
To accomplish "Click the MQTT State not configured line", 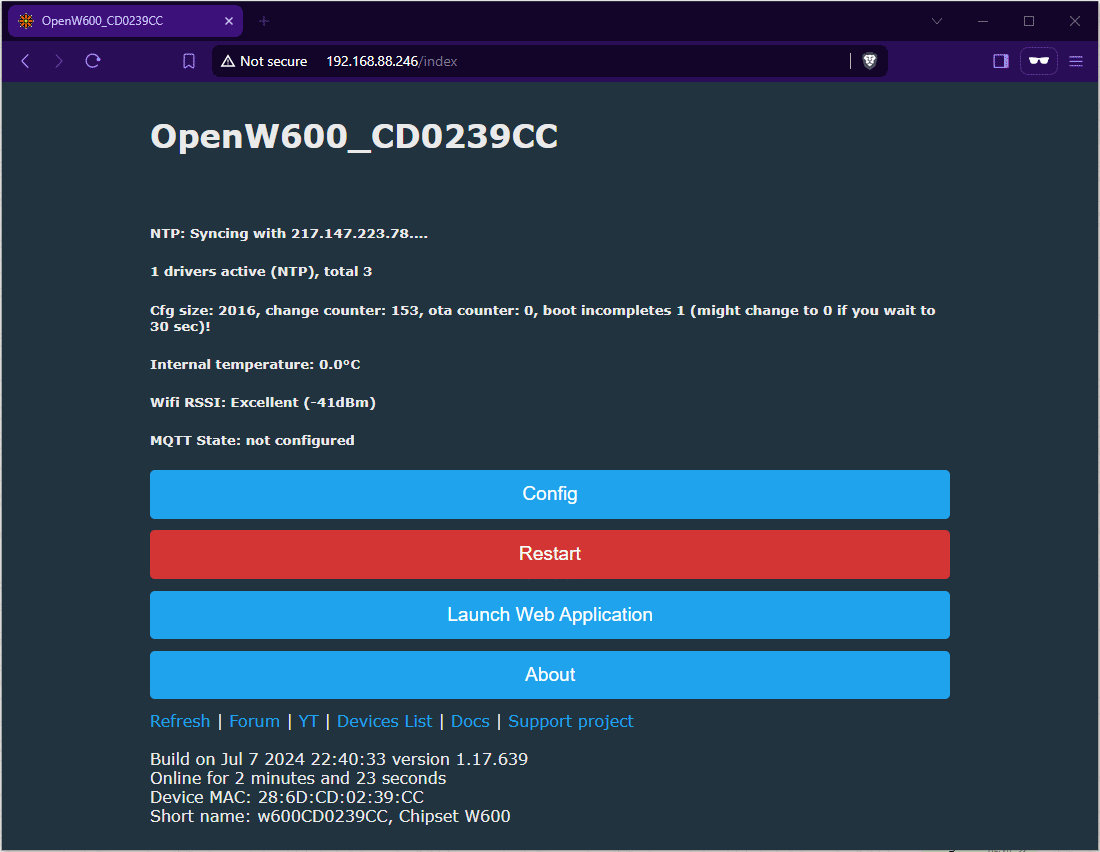I will [x=253, y=440].
